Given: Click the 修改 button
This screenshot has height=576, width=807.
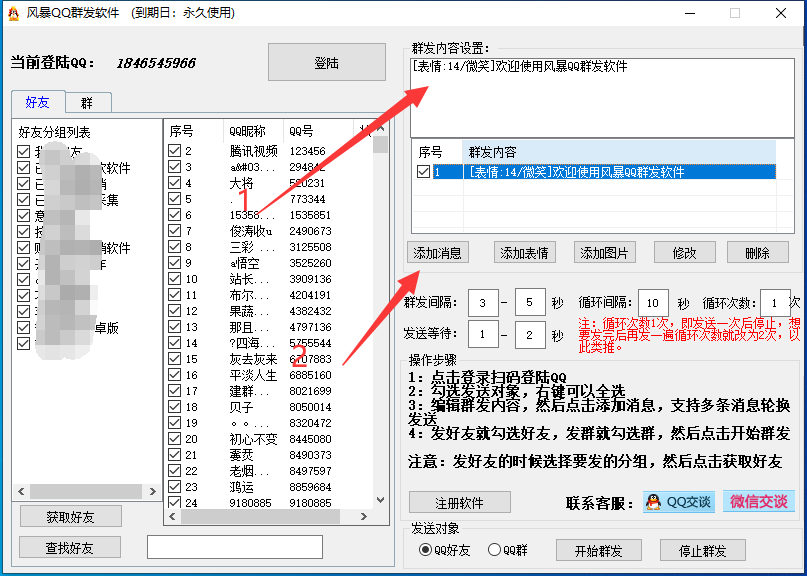Looking at the screenshot, I should click(685, 253).
